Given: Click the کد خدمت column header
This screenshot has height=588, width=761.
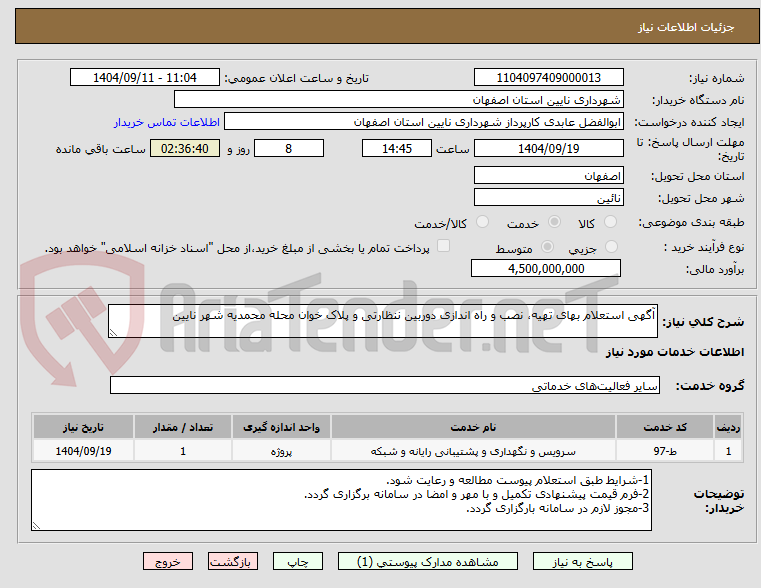Looking at the screenshot, I should pyautogui.click(x=665, y=427).
